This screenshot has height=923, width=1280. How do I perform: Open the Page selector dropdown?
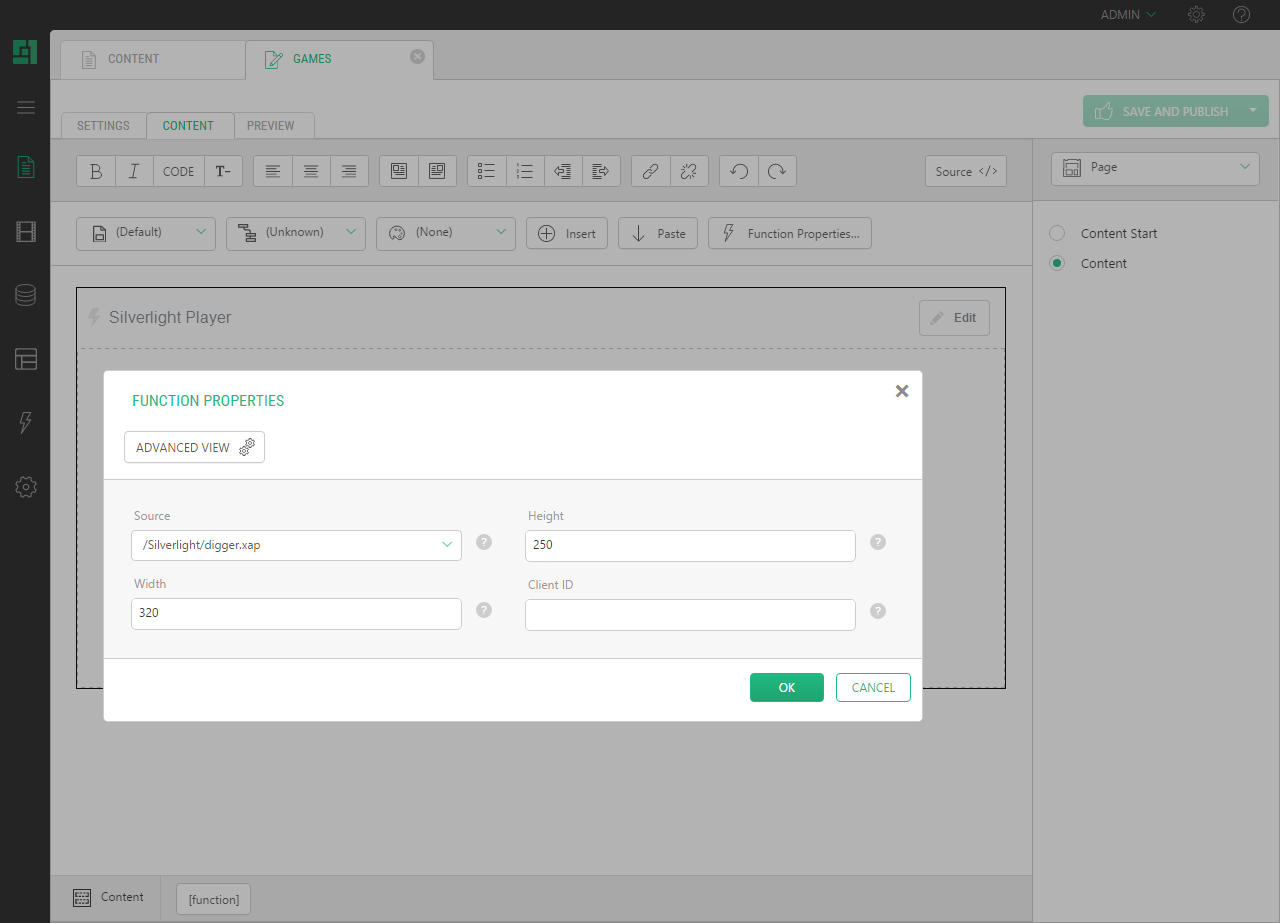(x=1155, y=168)
